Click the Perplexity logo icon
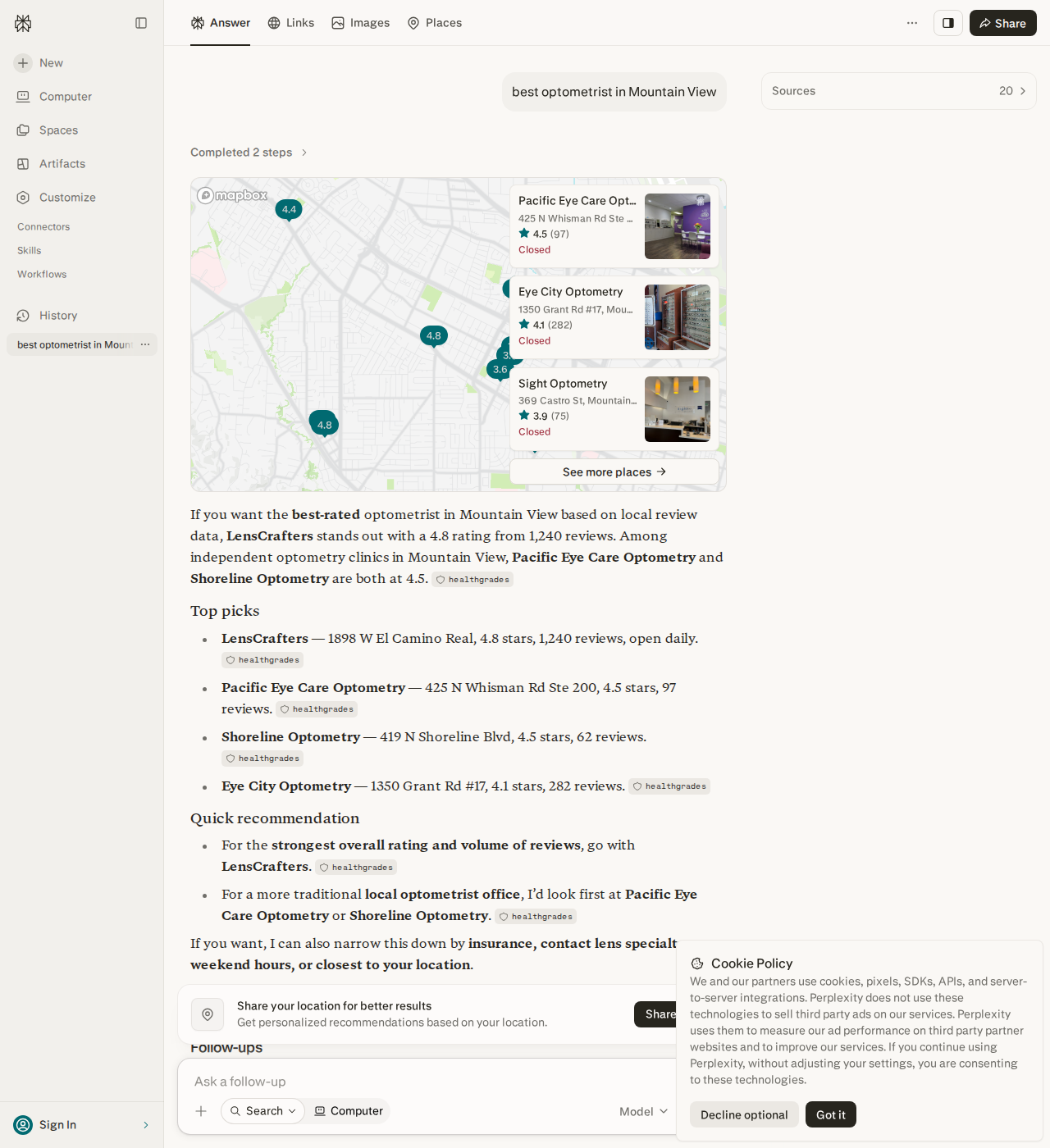The image size is (1050, 1148). pyautogui.click(x=23, y=23)
